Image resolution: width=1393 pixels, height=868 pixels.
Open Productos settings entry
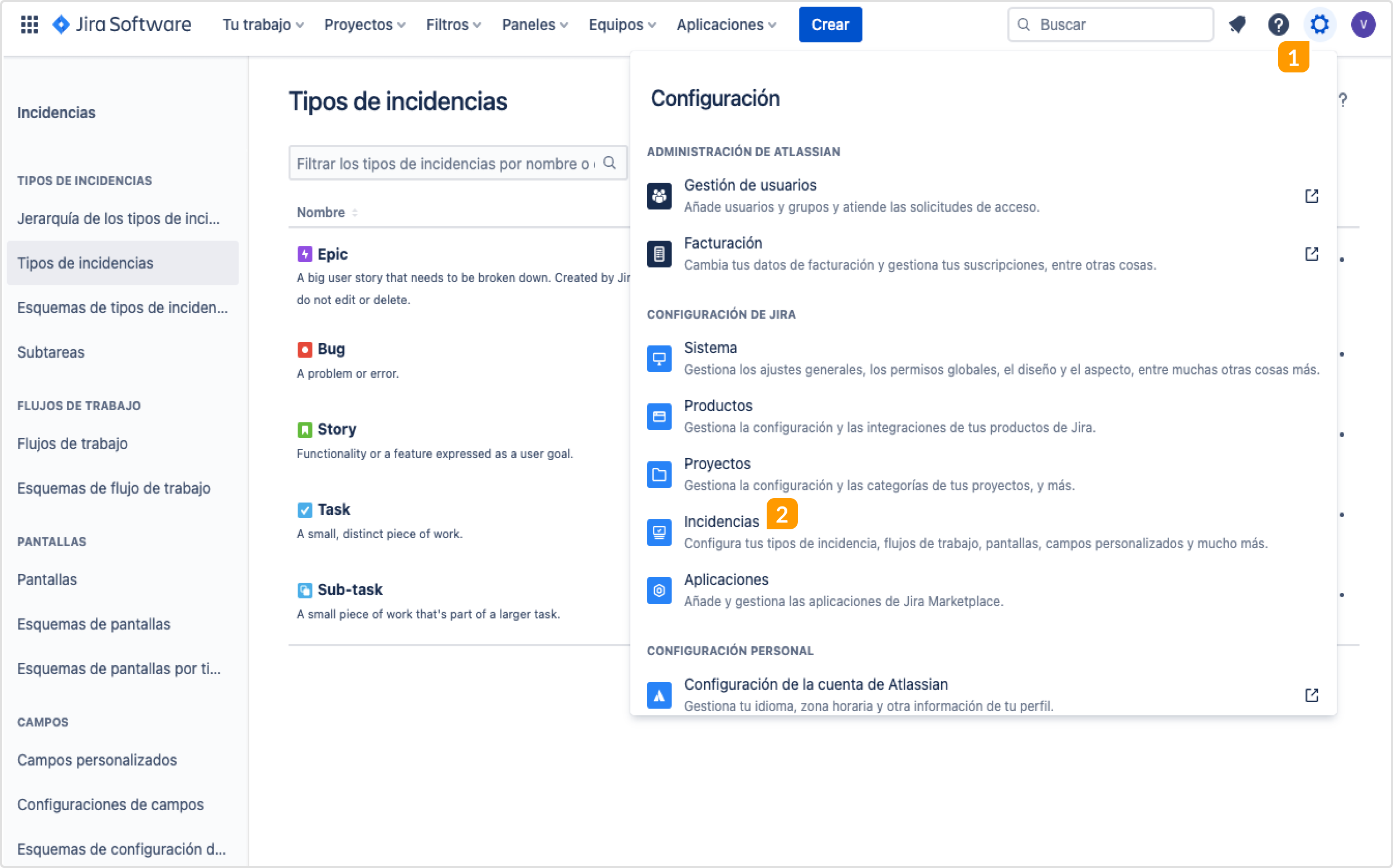coord(982,417)
